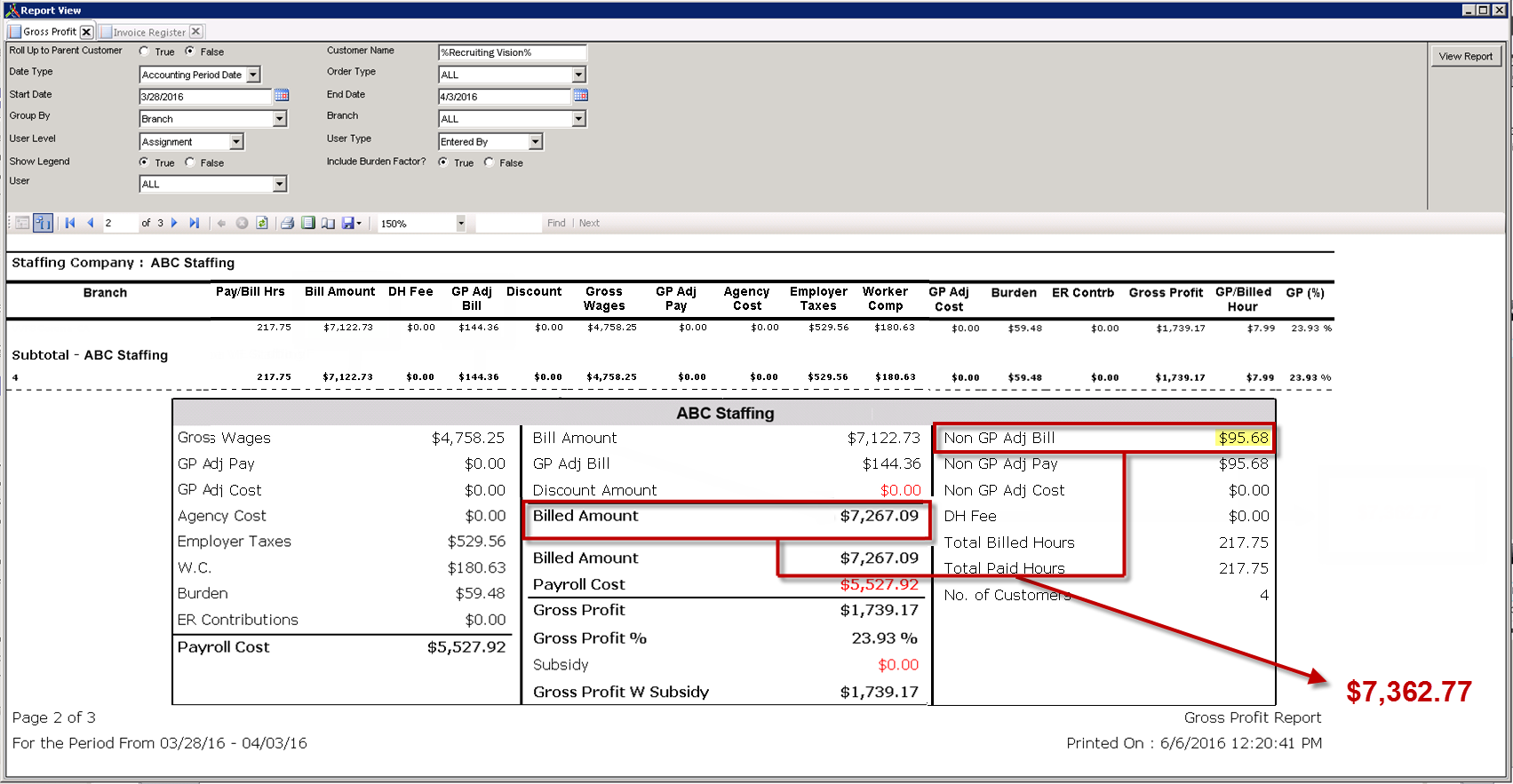Click the 'Subtotal - ABC Staffing' row label
The image size is (1513, 784).
pos(90,355)
